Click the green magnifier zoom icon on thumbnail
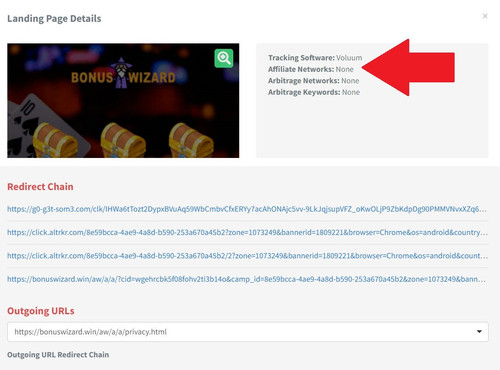The width and height of the screenshot is (500, 370). 224,58
